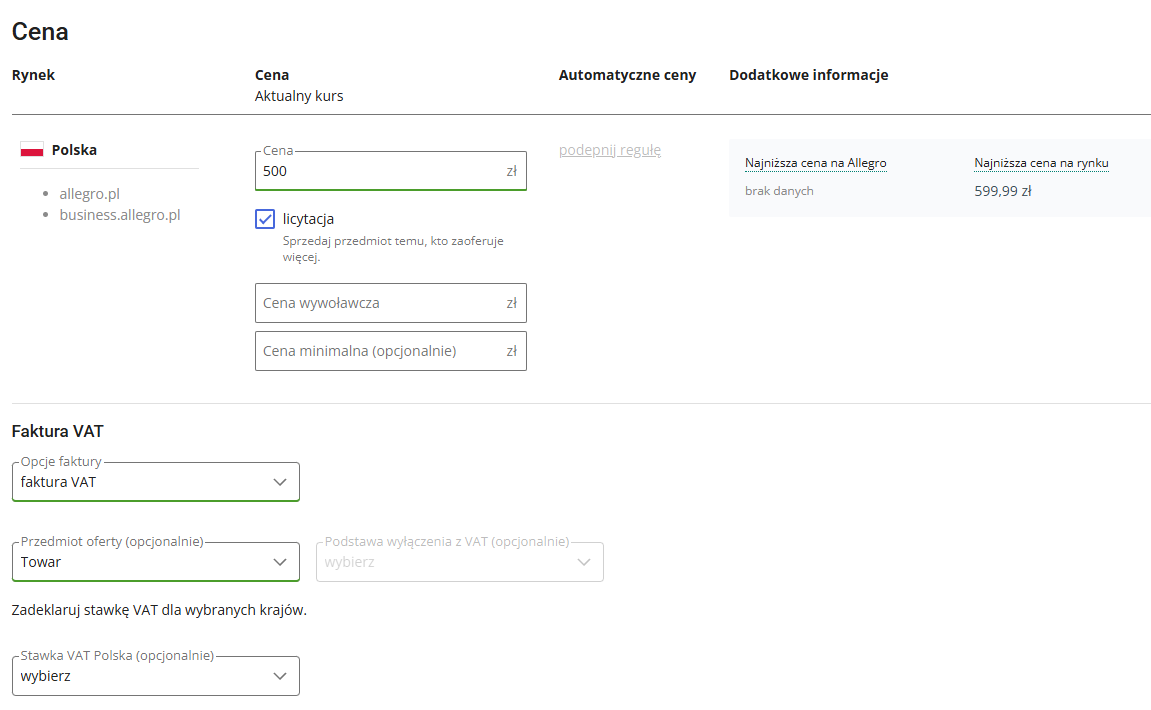1151x710 pixels.
Task: Focus the Cena input field
Action: pos(380,171)
